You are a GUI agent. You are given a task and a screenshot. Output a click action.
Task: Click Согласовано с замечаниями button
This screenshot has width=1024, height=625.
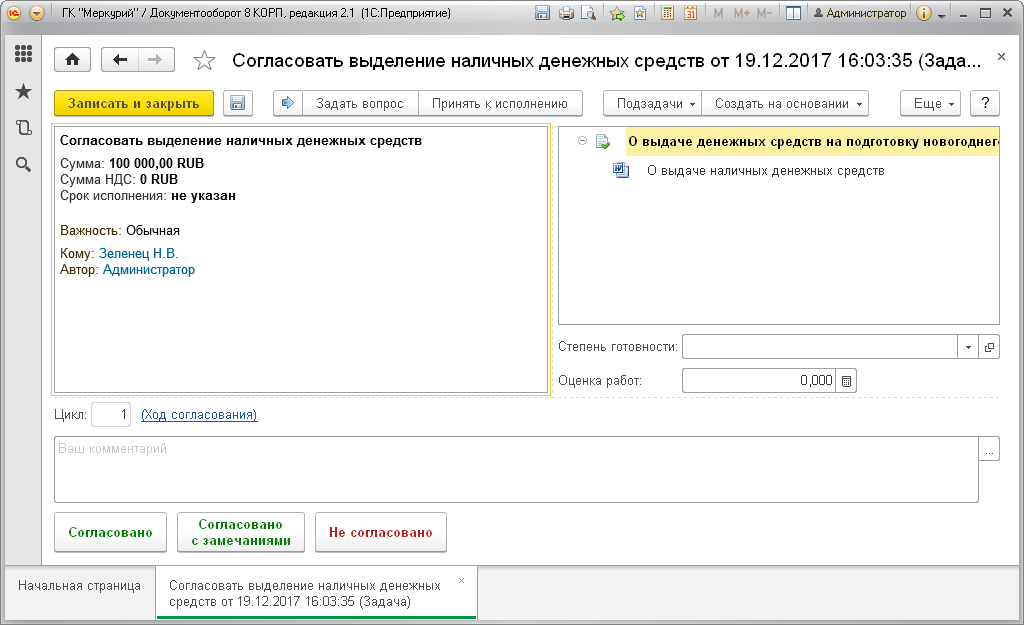tap(241, 532)
